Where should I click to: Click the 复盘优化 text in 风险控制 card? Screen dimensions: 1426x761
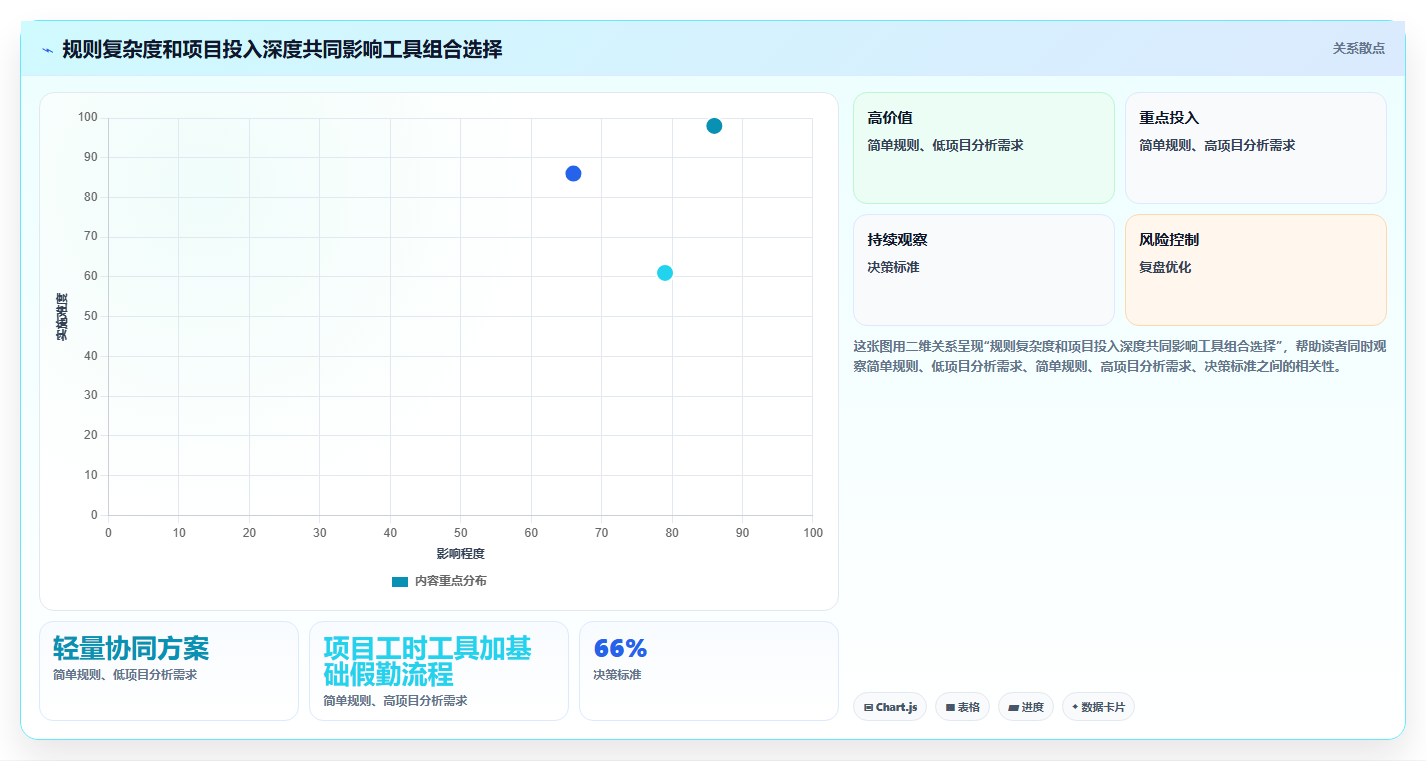click(1165, 267)
